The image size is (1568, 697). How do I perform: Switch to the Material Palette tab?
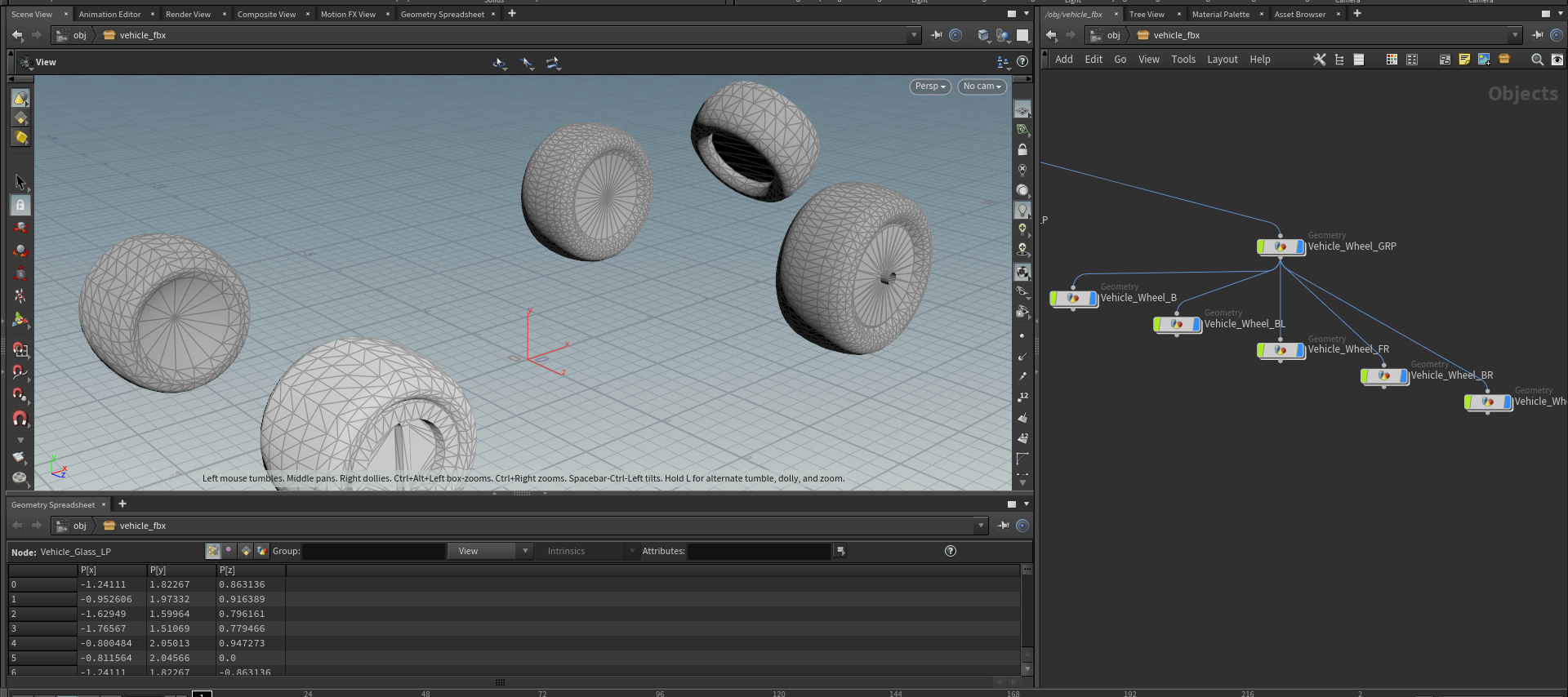1220,14
